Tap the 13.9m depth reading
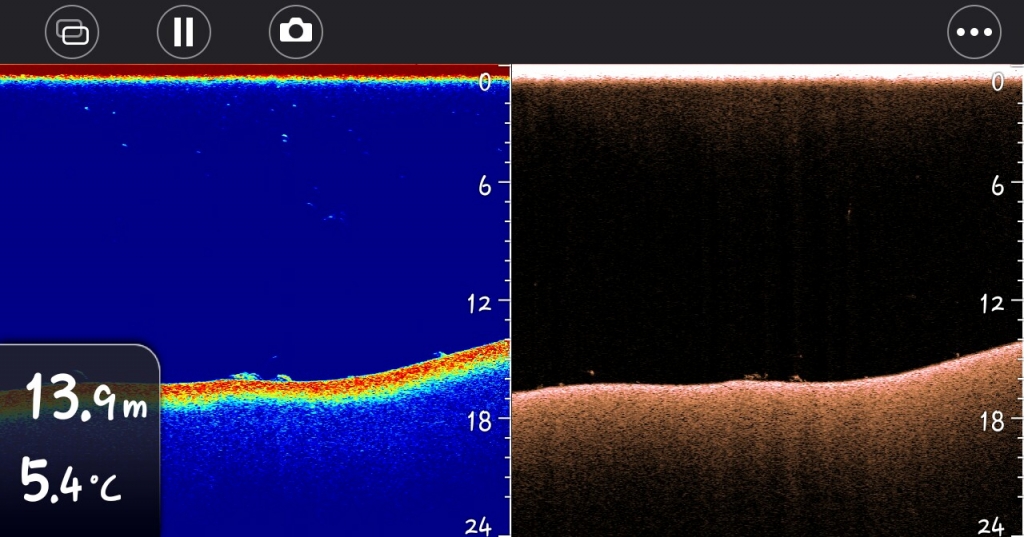Screen dimensions: 1024x537 tap(87, 397)
